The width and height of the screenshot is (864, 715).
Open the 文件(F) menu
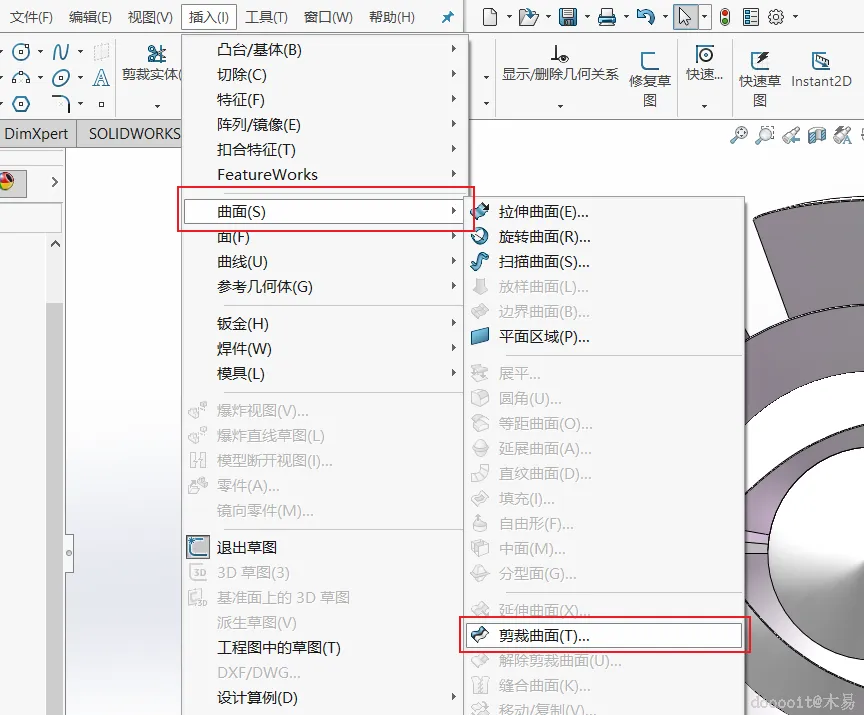click(31, 17)
